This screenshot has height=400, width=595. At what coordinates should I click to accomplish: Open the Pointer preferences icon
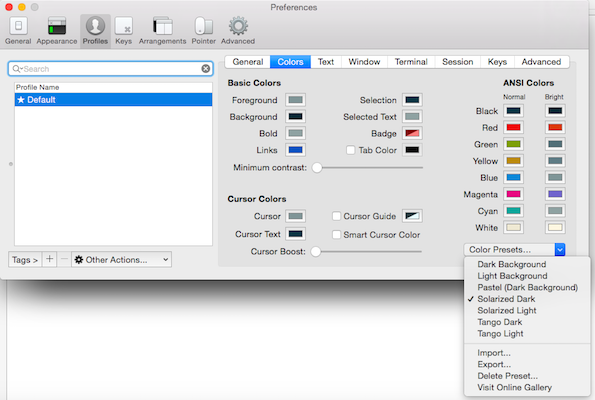(203, 31)
